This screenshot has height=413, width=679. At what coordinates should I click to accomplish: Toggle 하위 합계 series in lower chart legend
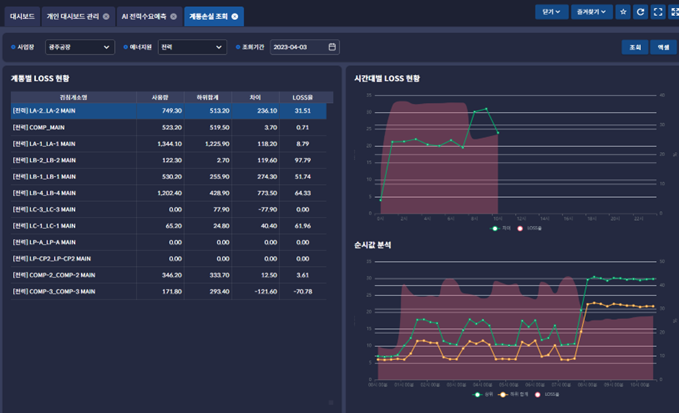pos(505,396)
